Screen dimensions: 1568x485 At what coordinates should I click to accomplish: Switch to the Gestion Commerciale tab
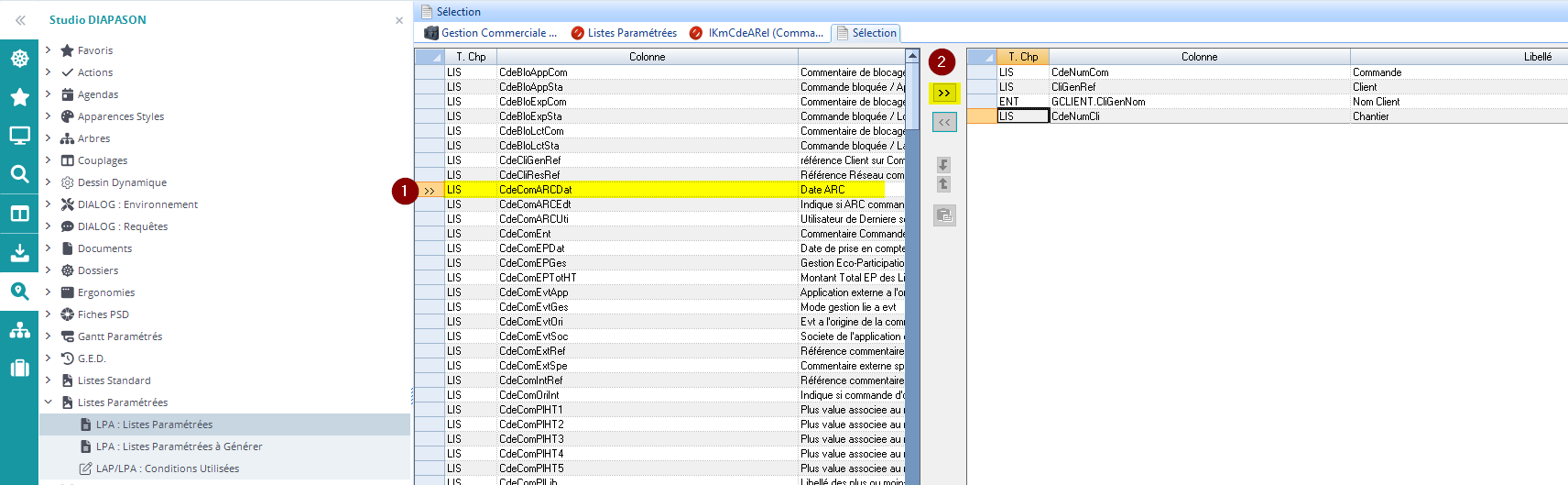coord(491,33)
